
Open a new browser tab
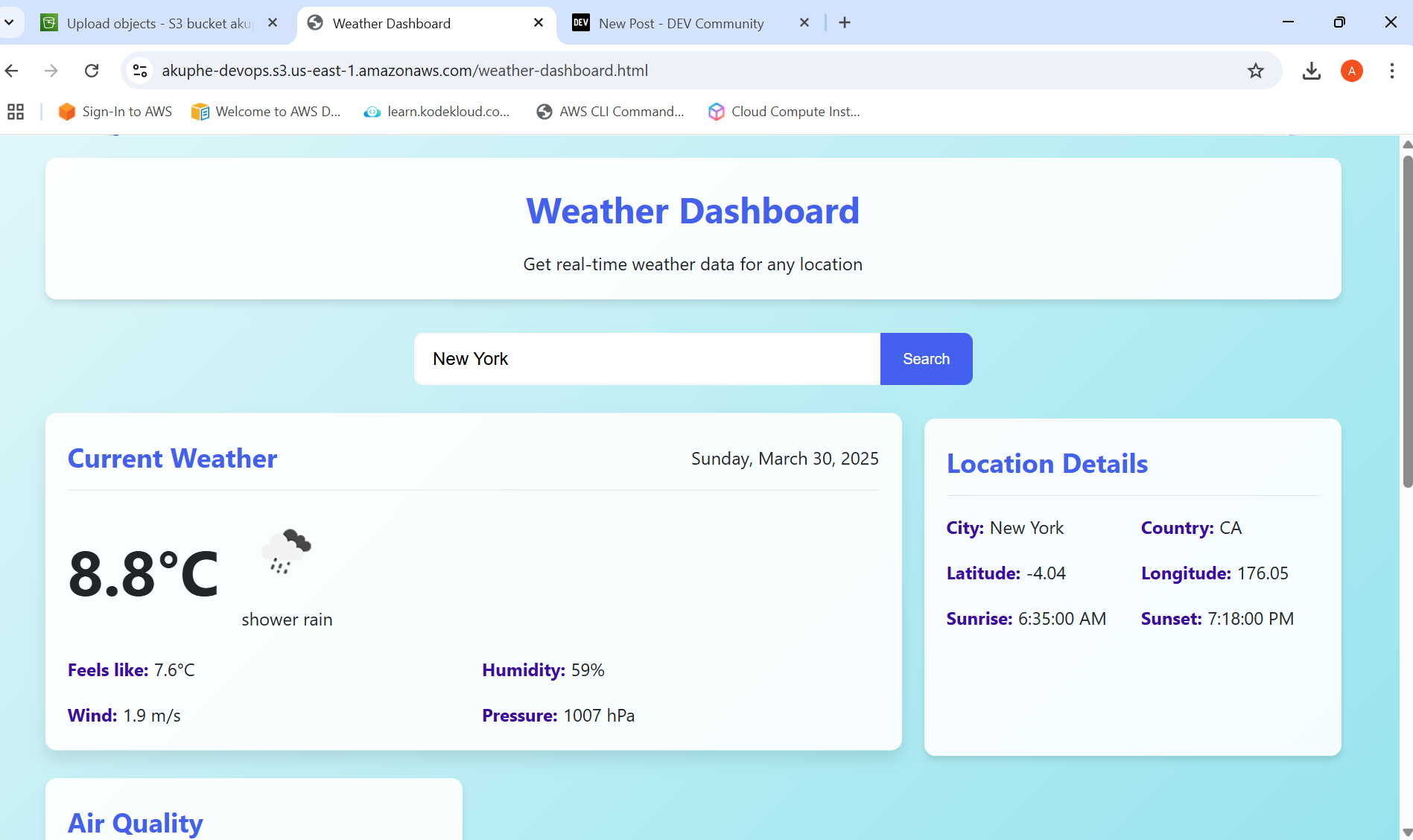(x=845, y=23)
